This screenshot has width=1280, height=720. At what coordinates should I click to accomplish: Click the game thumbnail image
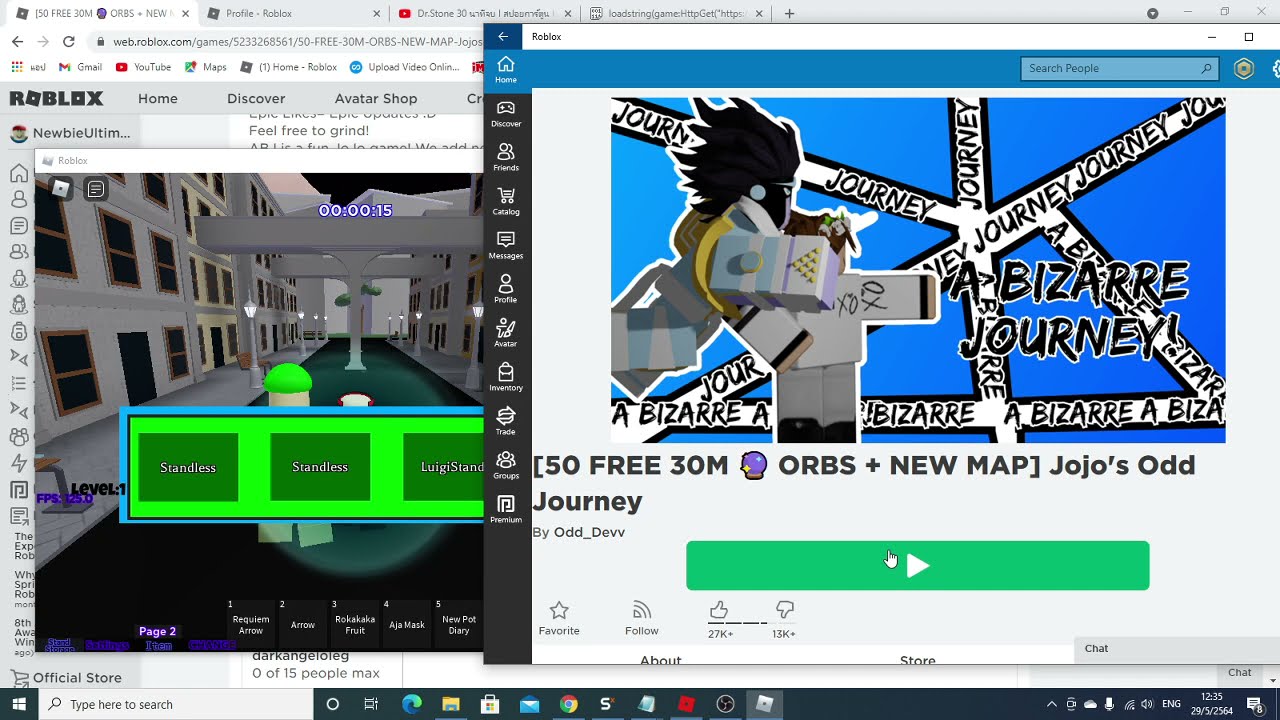click(x=917, y=270)
